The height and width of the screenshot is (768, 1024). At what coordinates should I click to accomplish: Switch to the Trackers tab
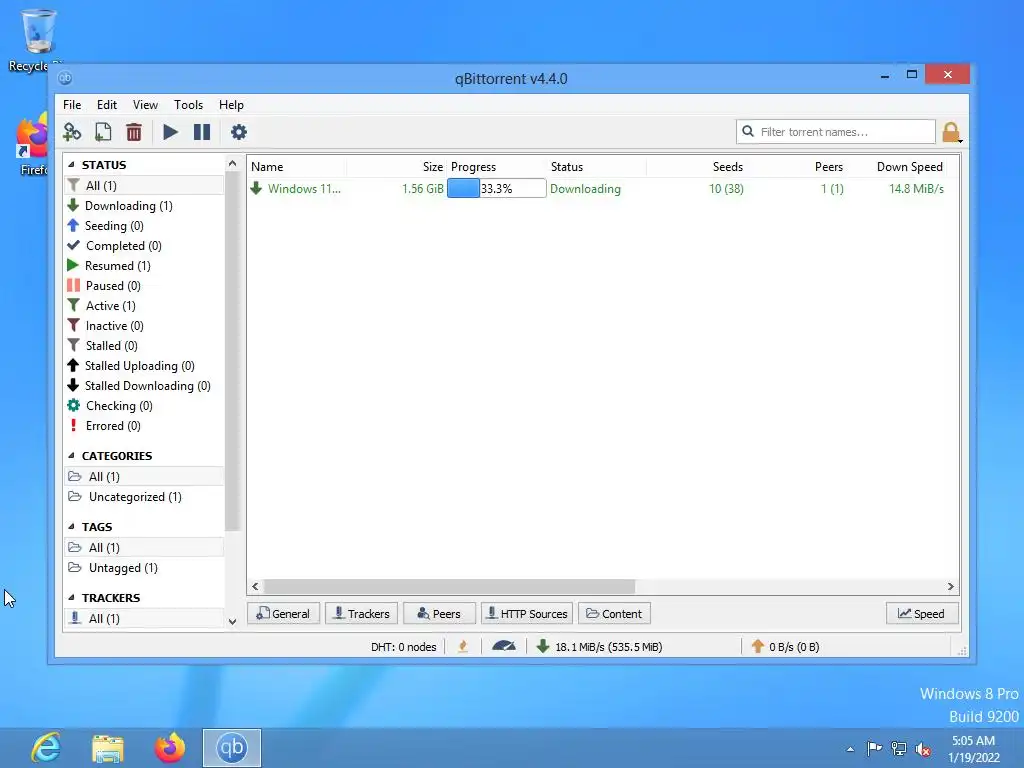click(x=361, y=613)
